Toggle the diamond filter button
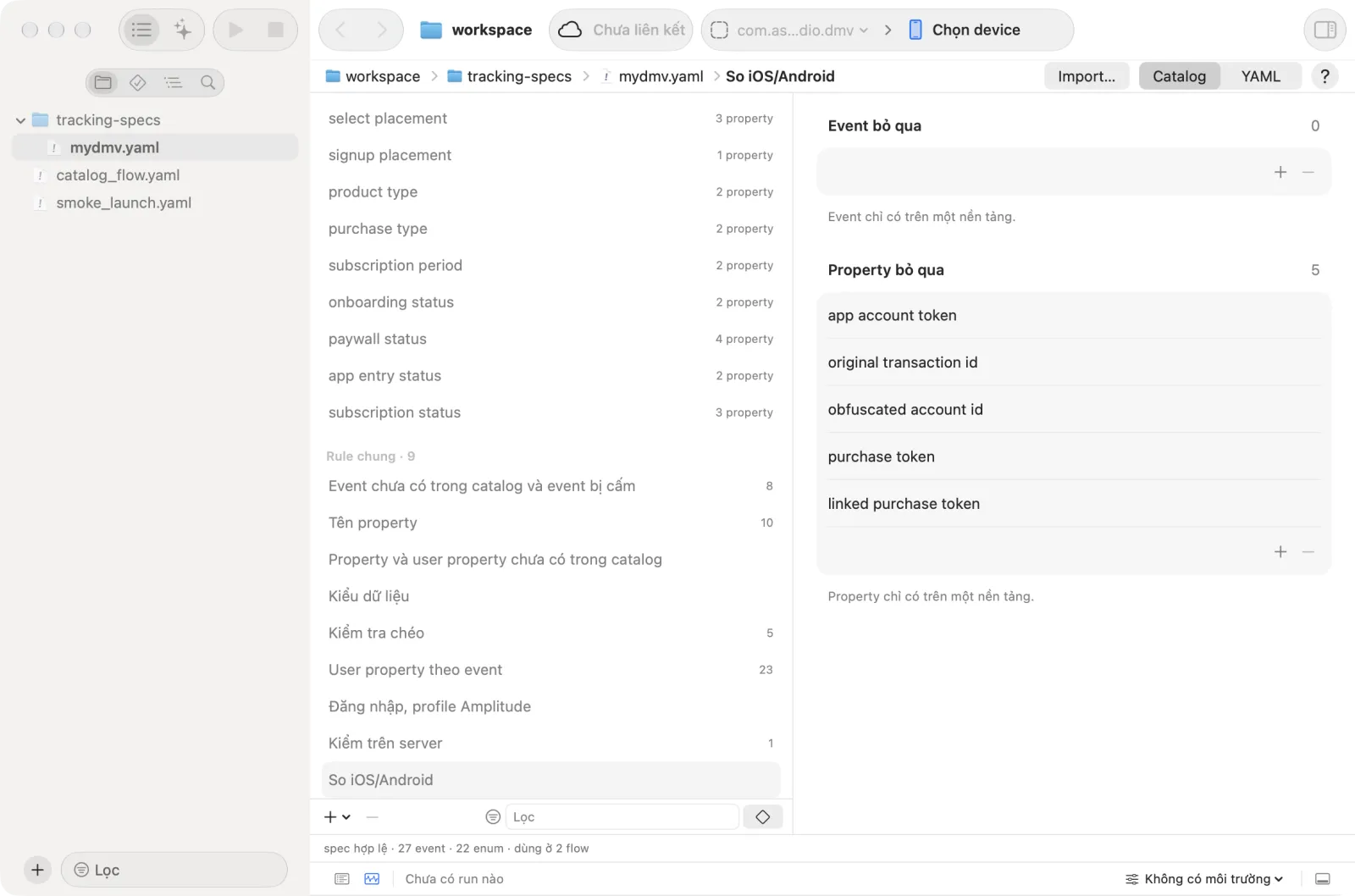The width and height of the screenshot is (1355, 896). (x=762, y=817)
